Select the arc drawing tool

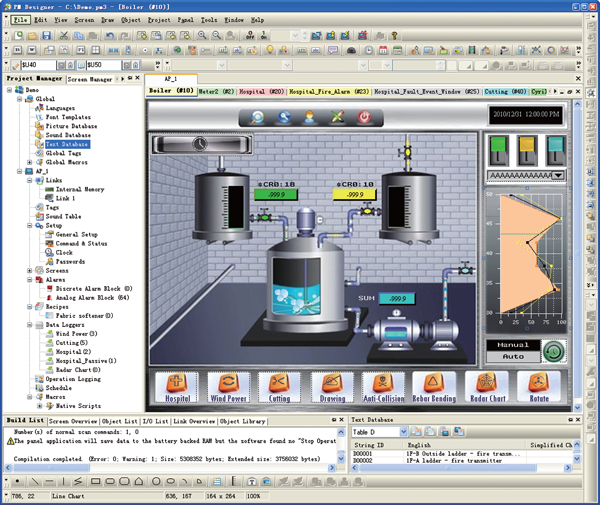click(185, 481)
